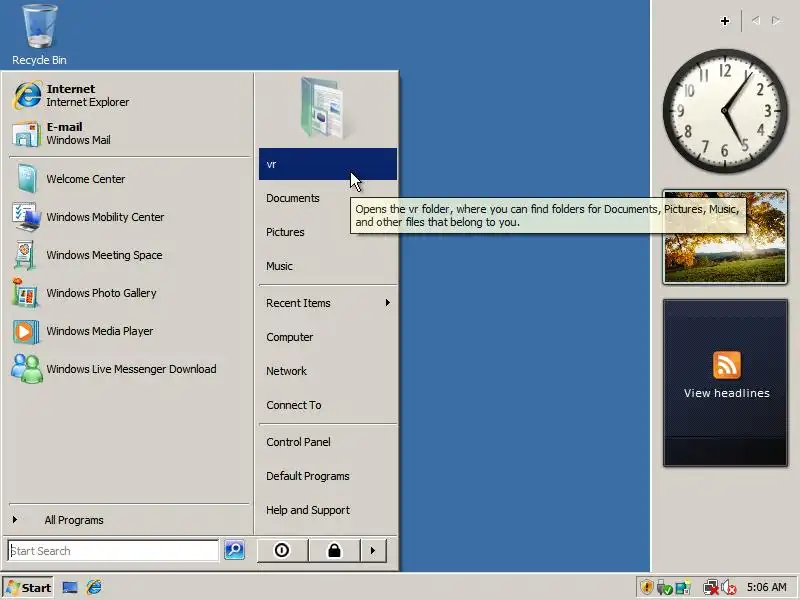Click the power button icon
The width and height of the screenshot is (800, 600).
click(282, 551)
